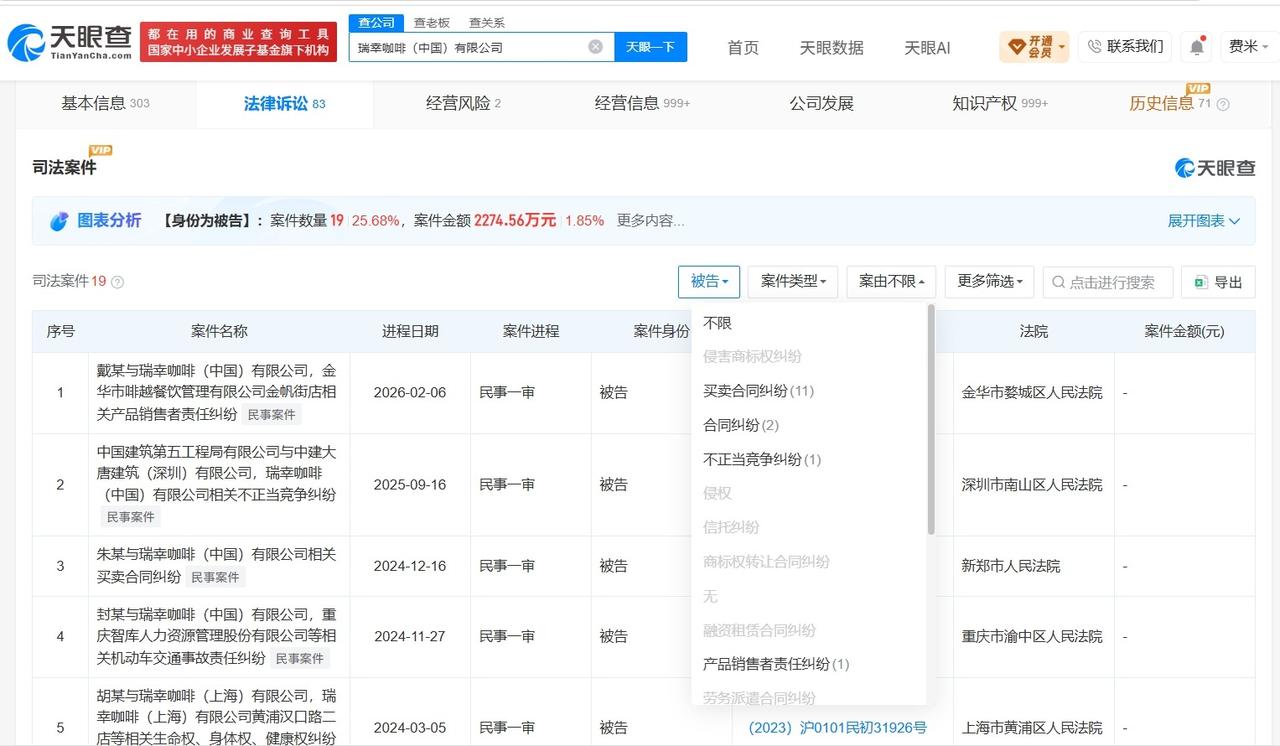Click the 天眼查 logo beside the 司法案件 heading

(1215, 167)
